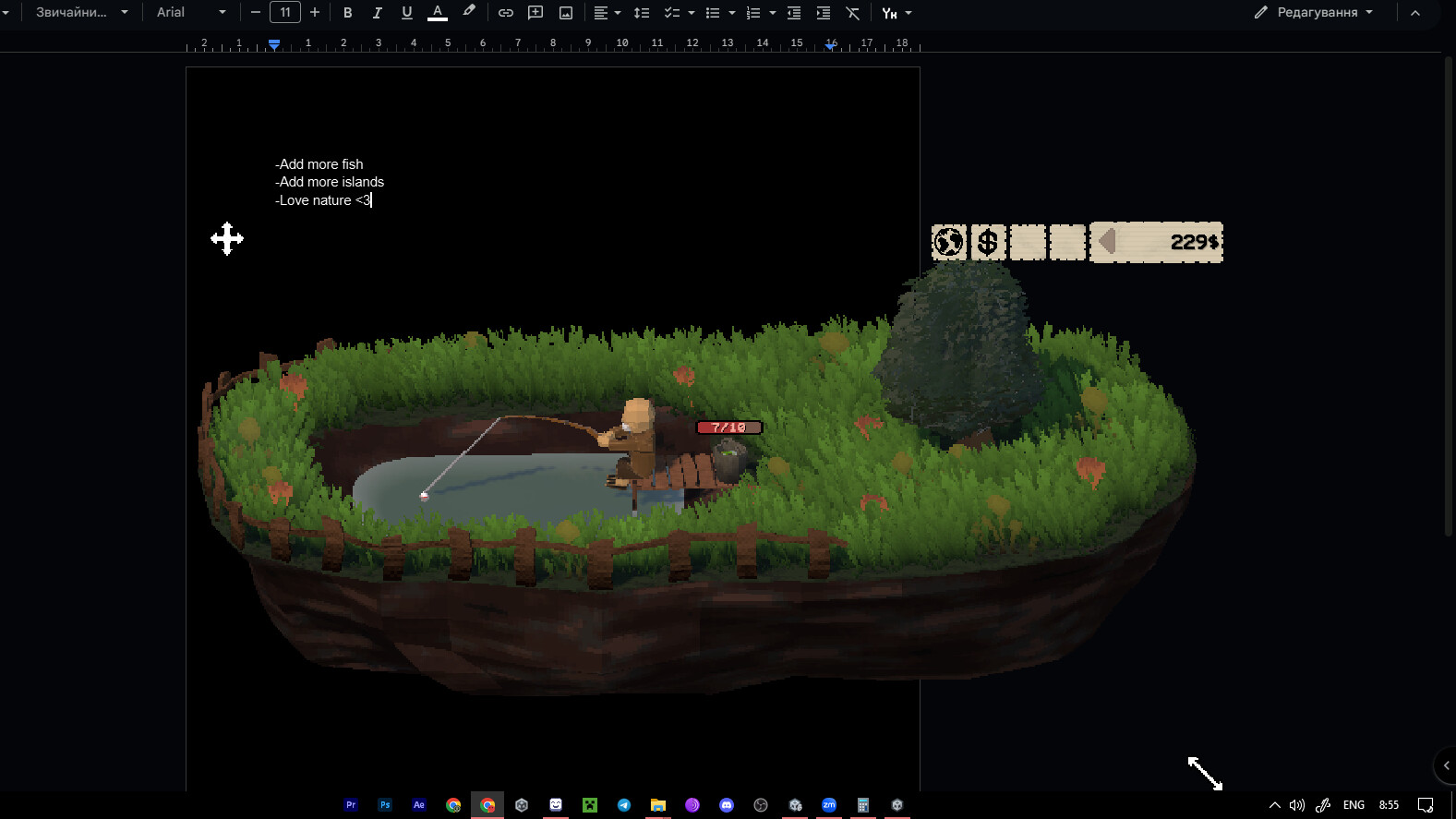Click the globe map button in game
Screen dimensions: 1456x819
click(948, 242)
